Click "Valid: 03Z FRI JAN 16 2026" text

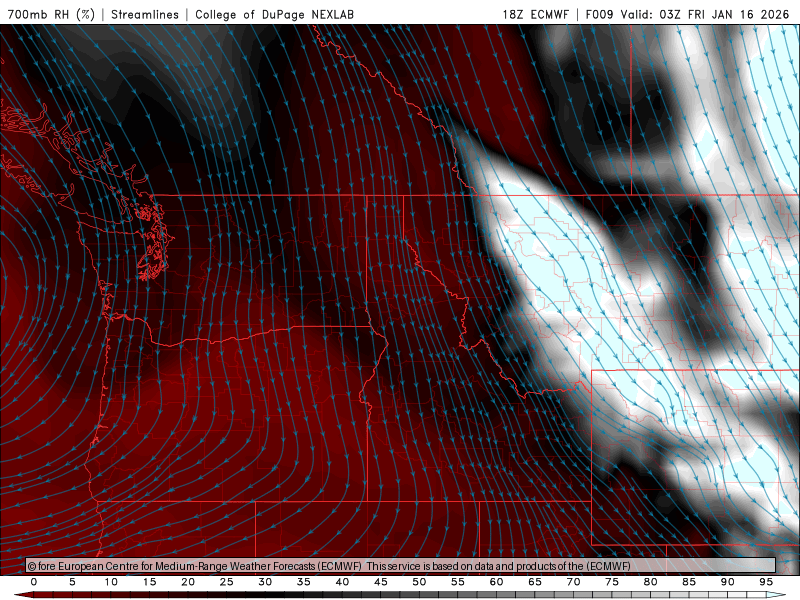(705, 14)
